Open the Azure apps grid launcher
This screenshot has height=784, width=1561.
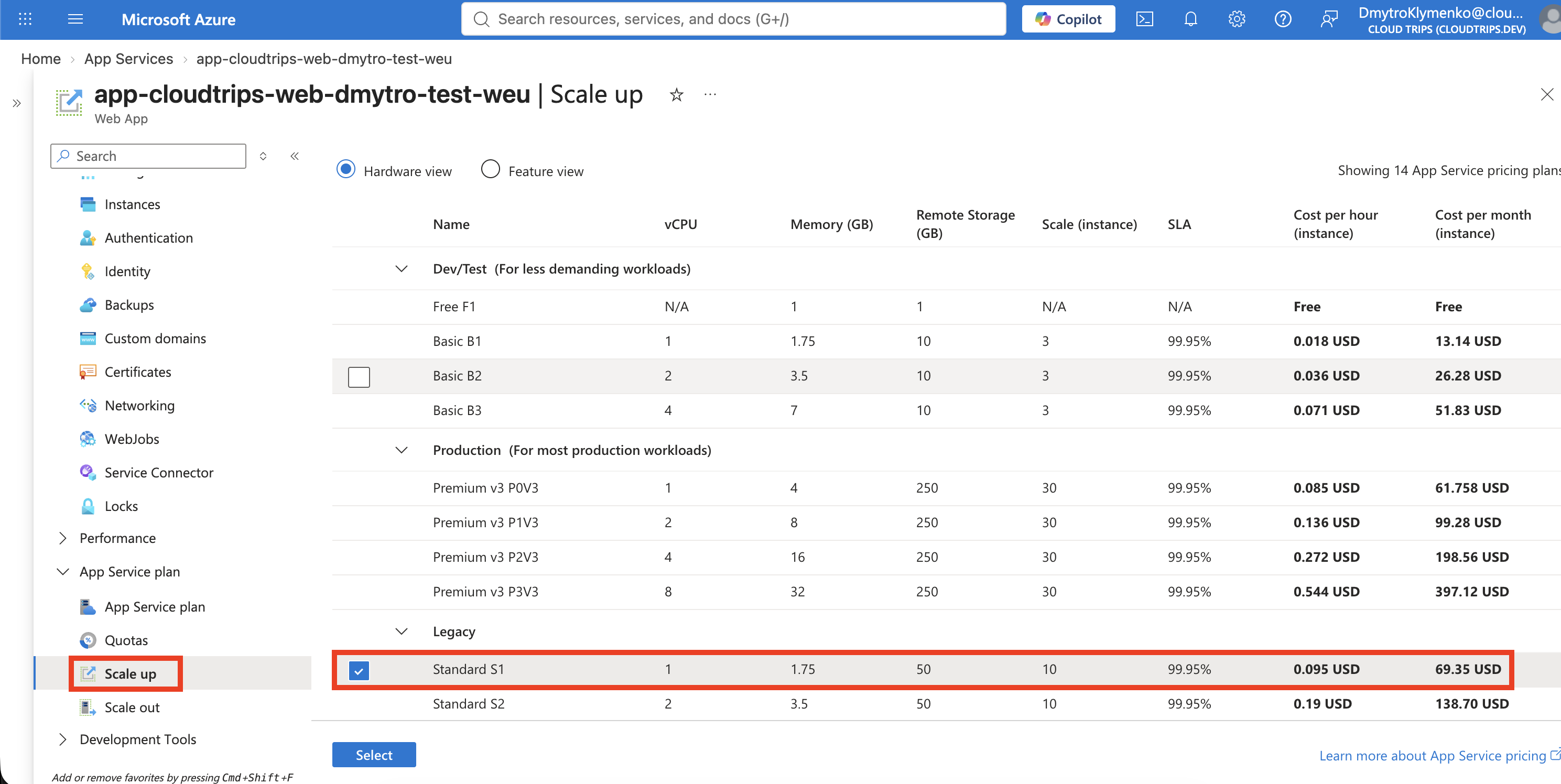(x=25, y=19)
